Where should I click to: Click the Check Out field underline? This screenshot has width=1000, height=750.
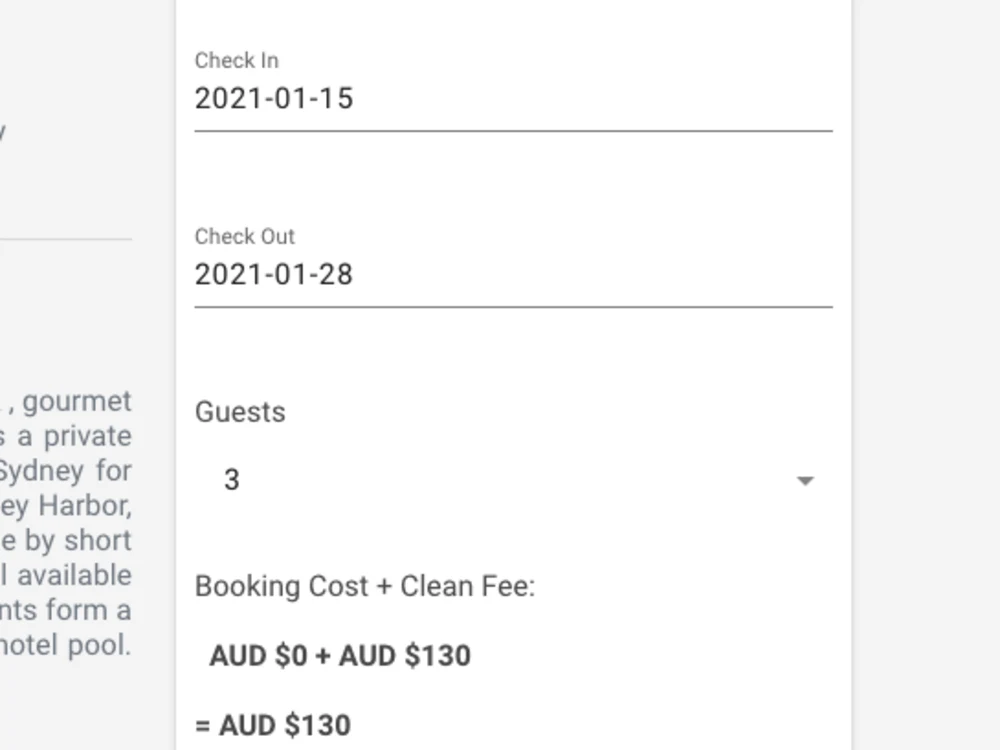(513, 306)
